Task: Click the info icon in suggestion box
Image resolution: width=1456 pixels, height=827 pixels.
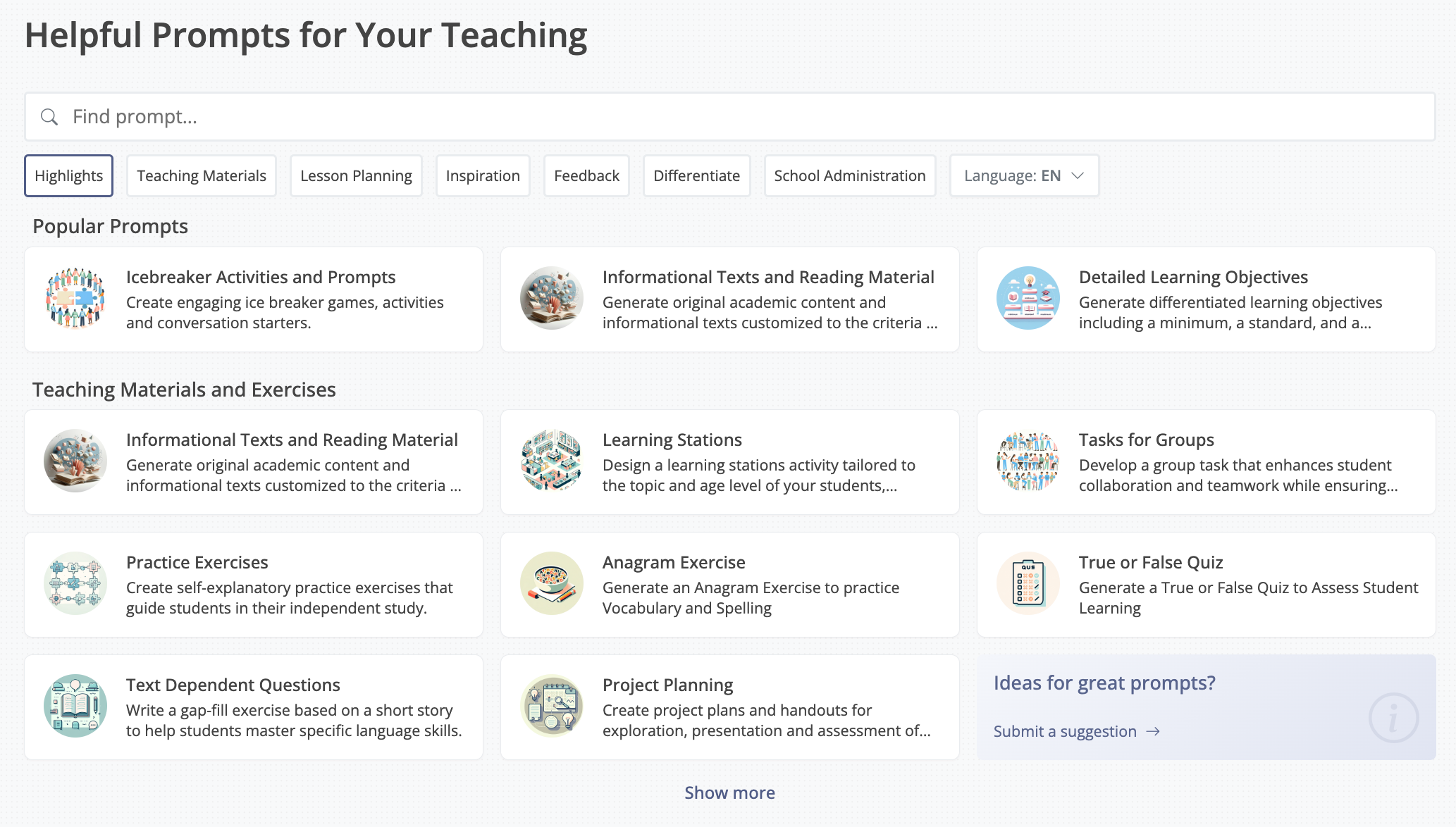Action: [1393, 718]
